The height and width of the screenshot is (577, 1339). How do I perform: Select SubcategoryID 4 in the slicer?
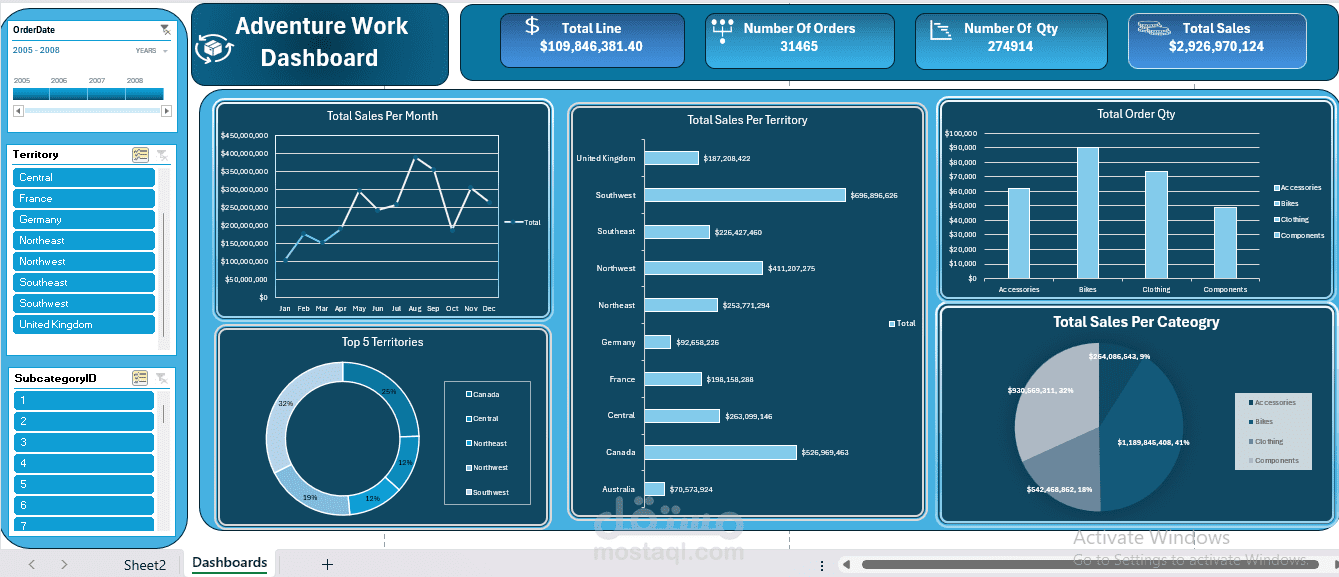(84, 463)
